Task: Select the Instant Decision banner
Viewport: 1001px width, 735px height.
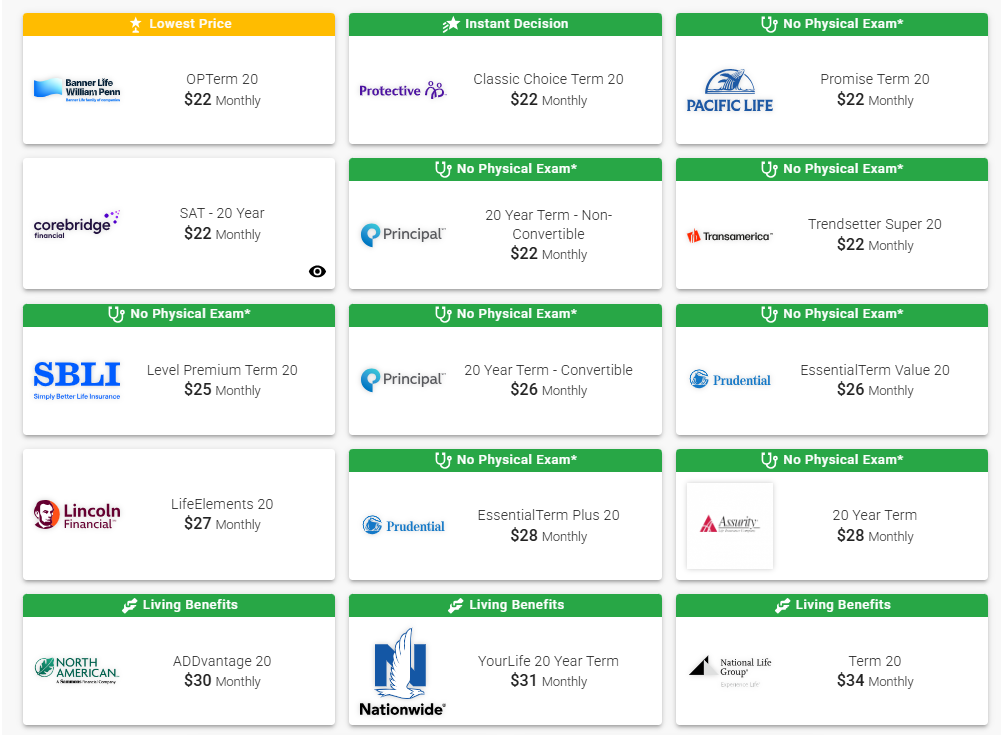Action: [x=505, y=24]
